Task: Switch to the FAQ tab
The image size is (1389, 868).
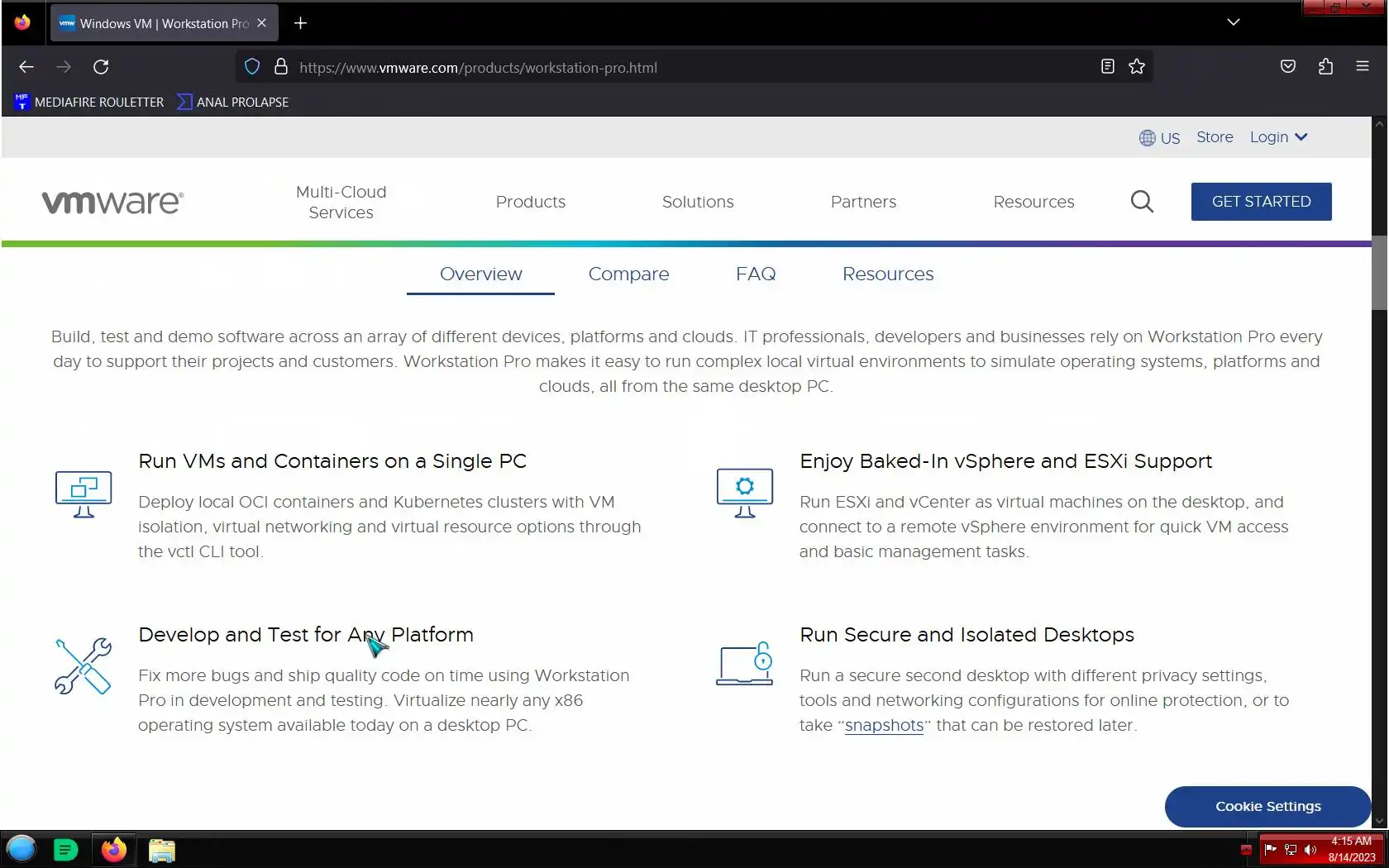Action: [756, 274]
